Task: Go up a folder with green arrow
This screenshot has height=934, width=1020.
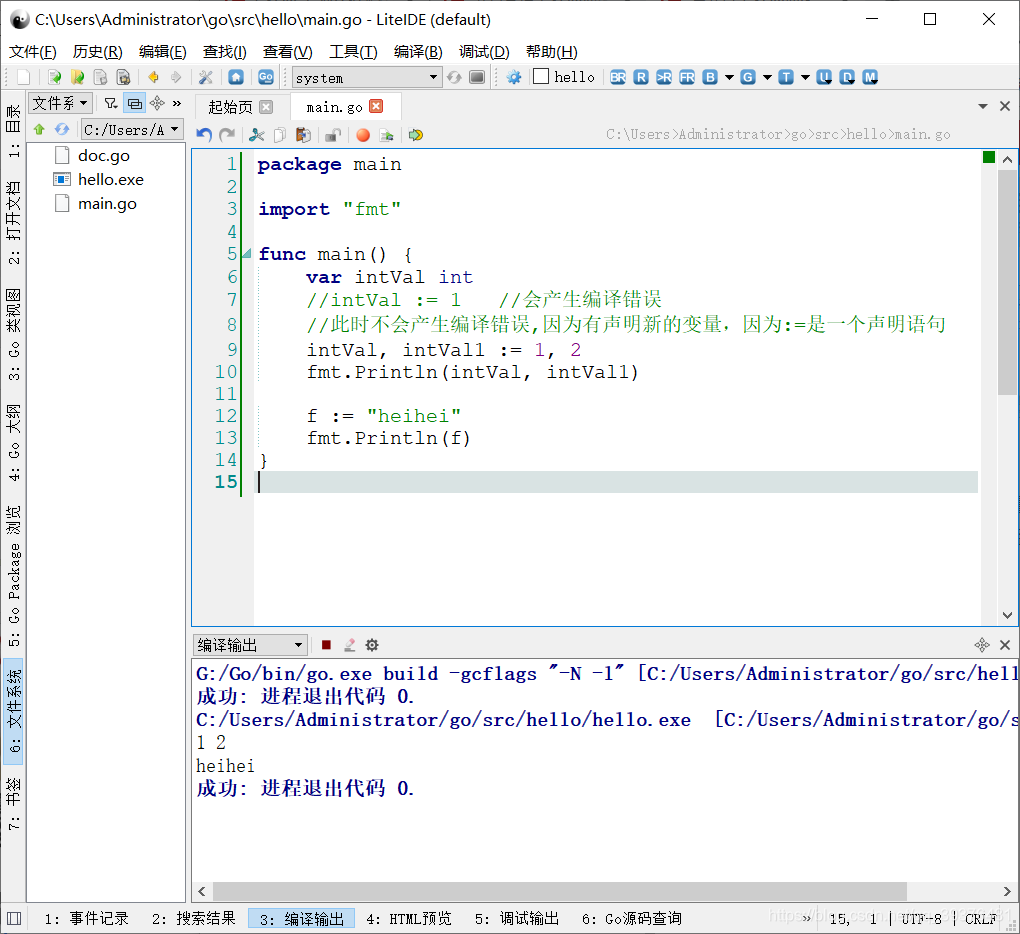Action: coord(39,129)
